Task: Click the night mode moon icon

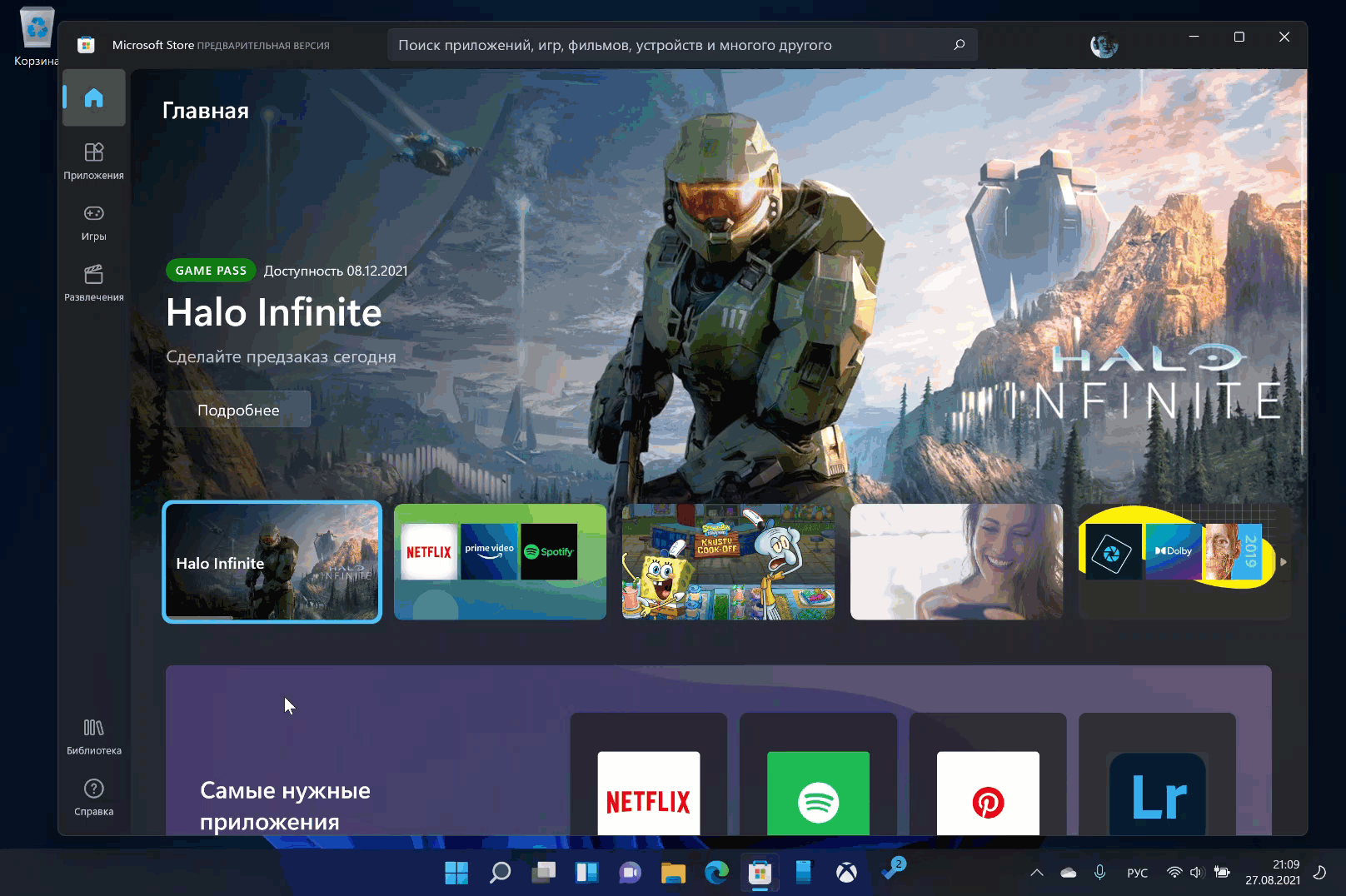Action: point(1319,873)
